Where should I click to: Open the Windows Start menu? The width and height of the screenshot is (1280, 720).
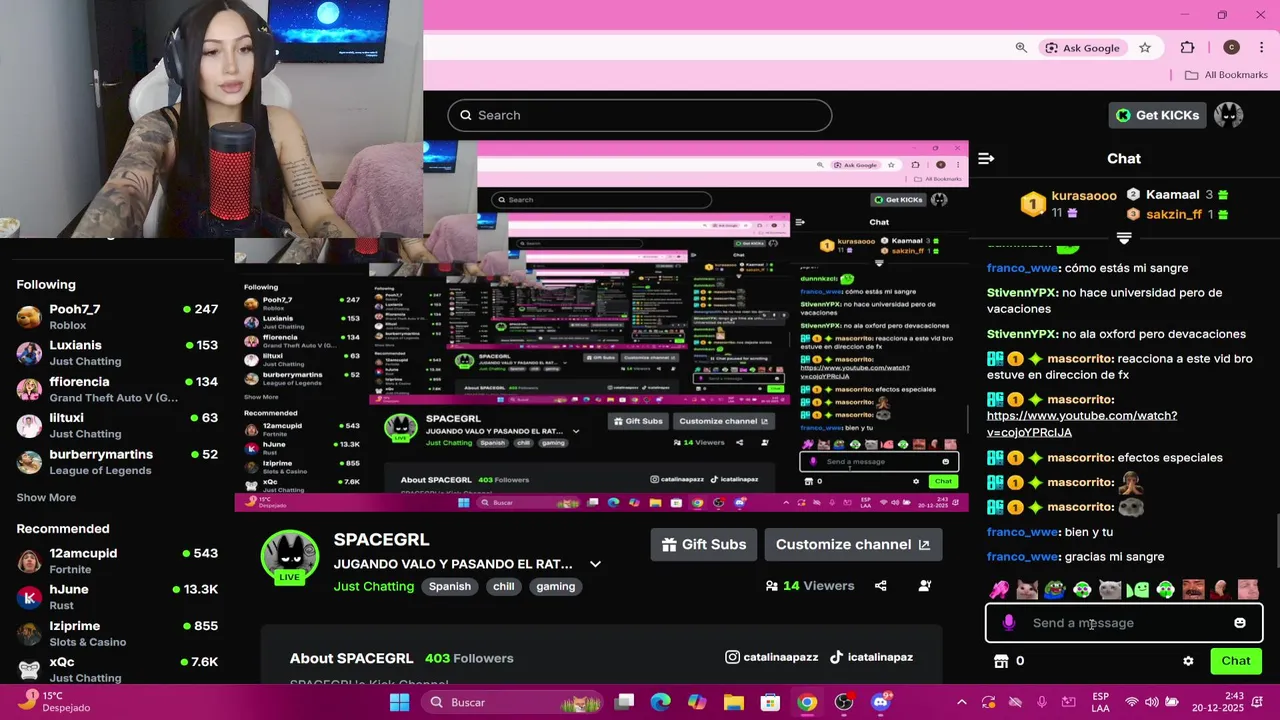pos(399,702)
